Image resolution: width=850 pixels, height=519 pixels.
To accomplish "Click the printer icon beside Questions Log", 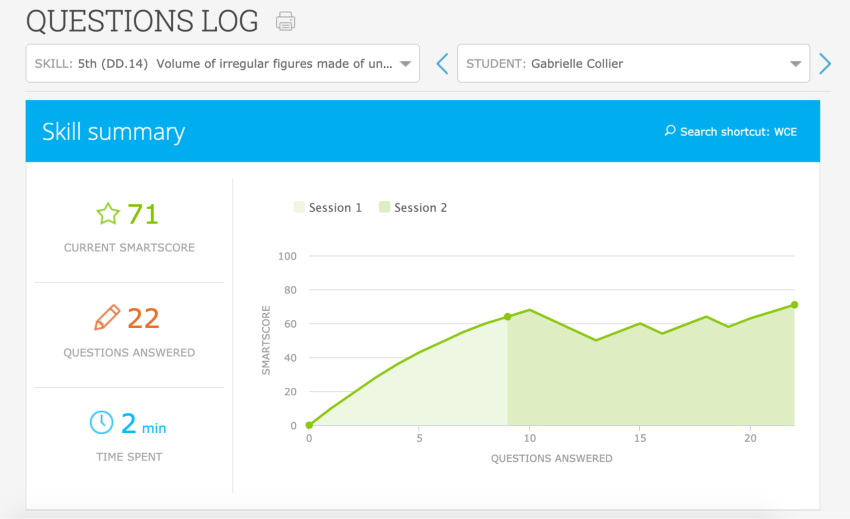I will point(286,21).
